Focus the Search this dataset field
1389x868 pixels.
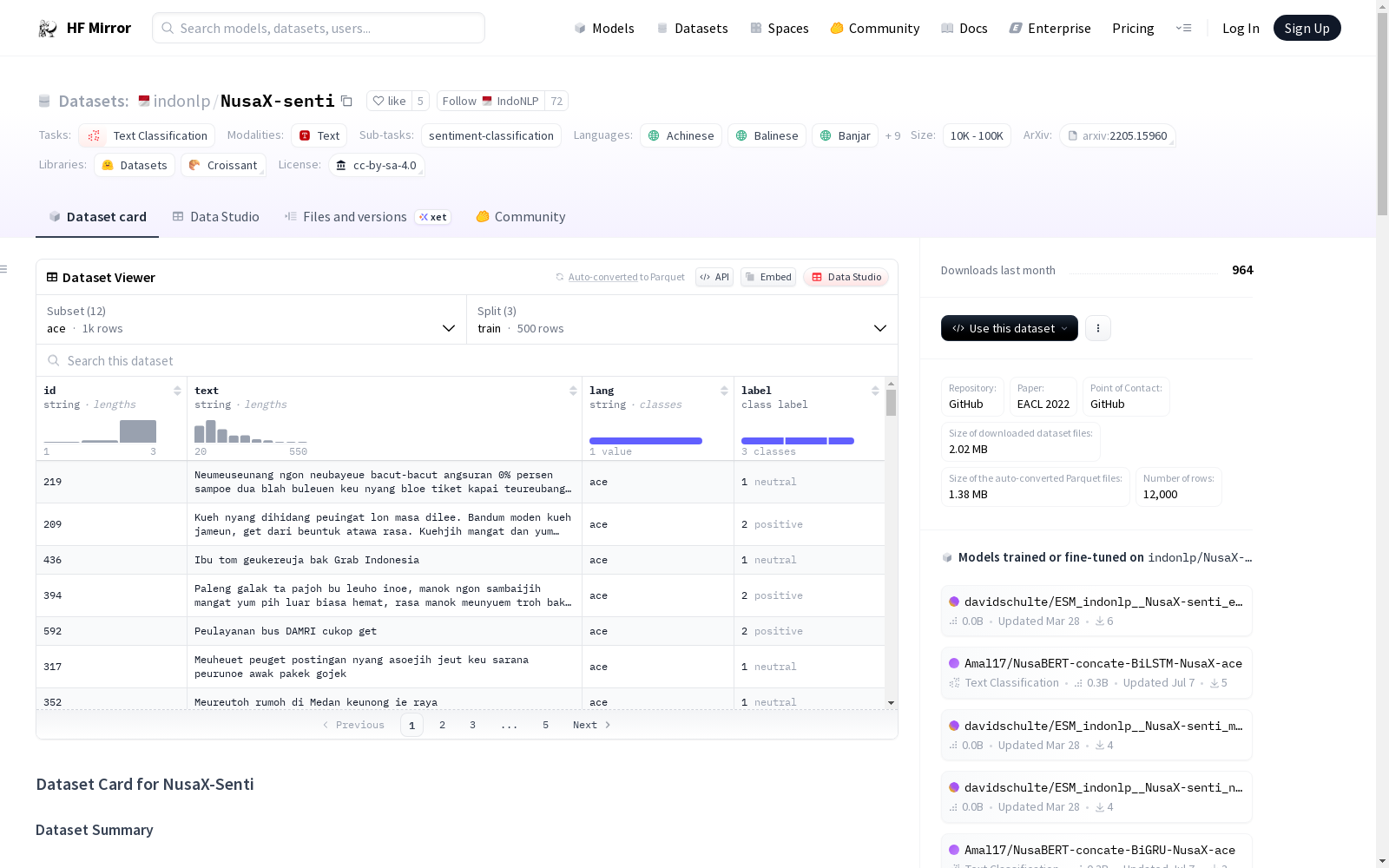coord(467,360)
